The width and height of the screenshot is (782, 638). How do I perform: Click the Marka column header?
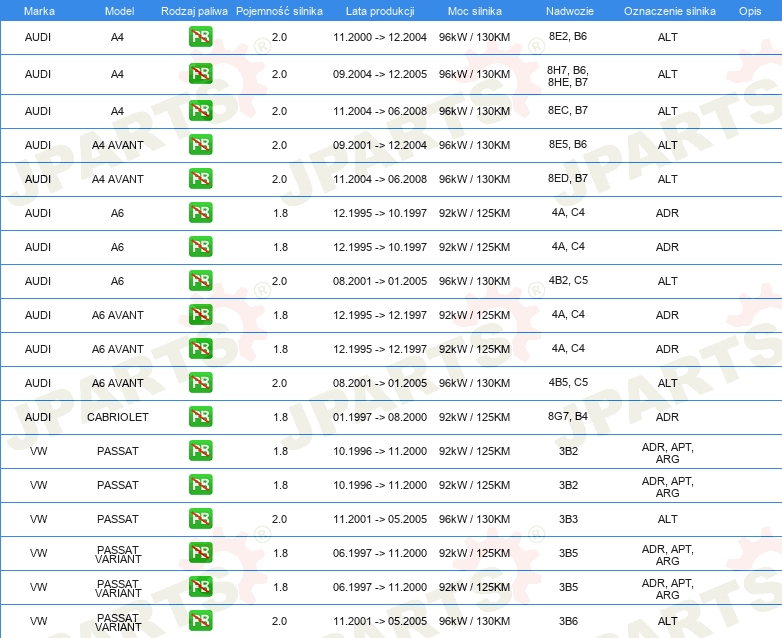tap(39, 11)
